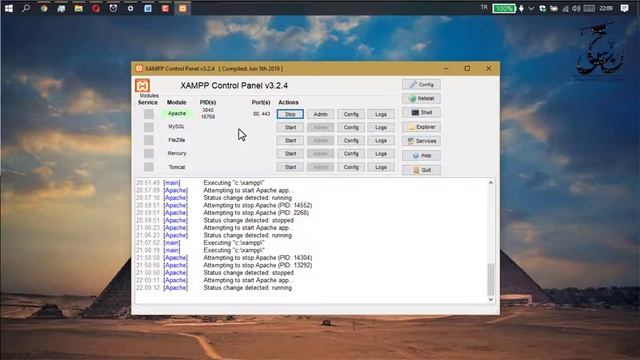Open the red circular taskbar app
The height and width of the screenshot is (360, 640).
coord(96,8)
